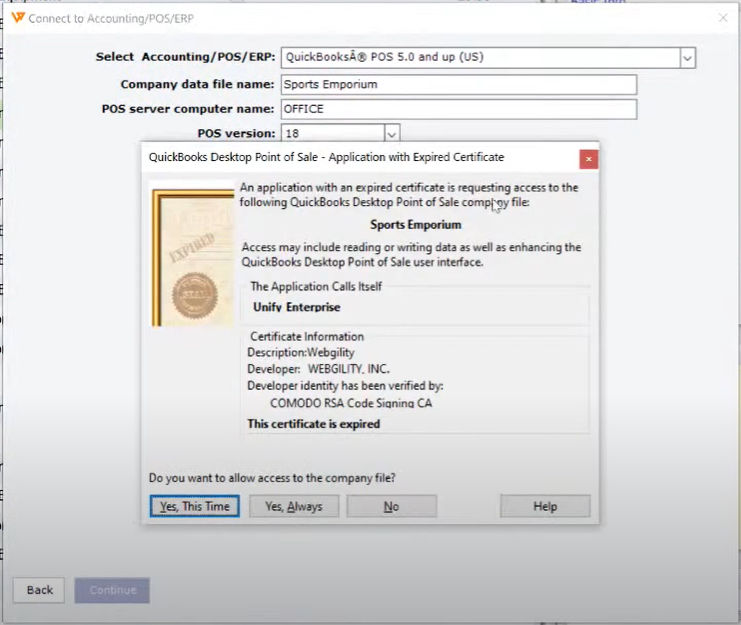Click the 'Unify Enterprise' application name
Image resolution: width=741 pixels, height=625 pixels.
(296, 307)
